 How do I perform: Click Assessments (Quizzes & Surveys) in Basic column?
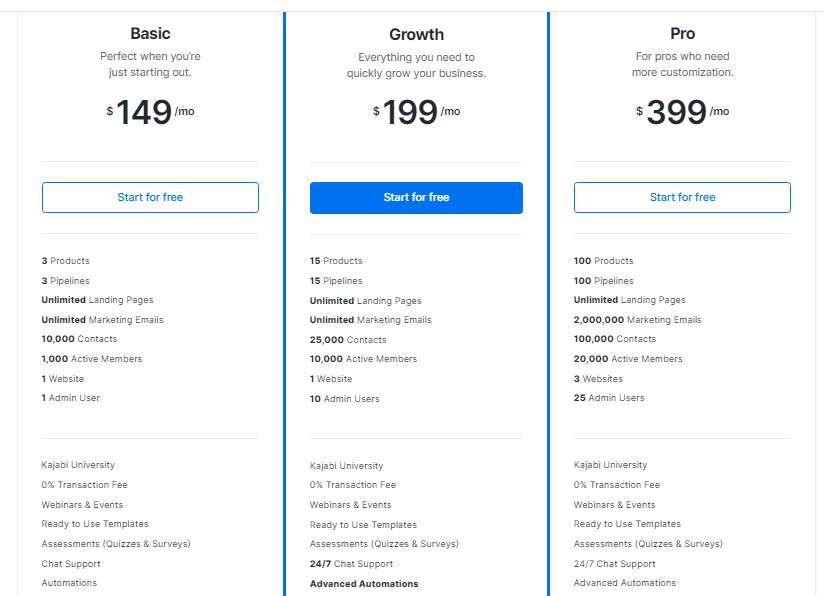(x=116, y=544)
